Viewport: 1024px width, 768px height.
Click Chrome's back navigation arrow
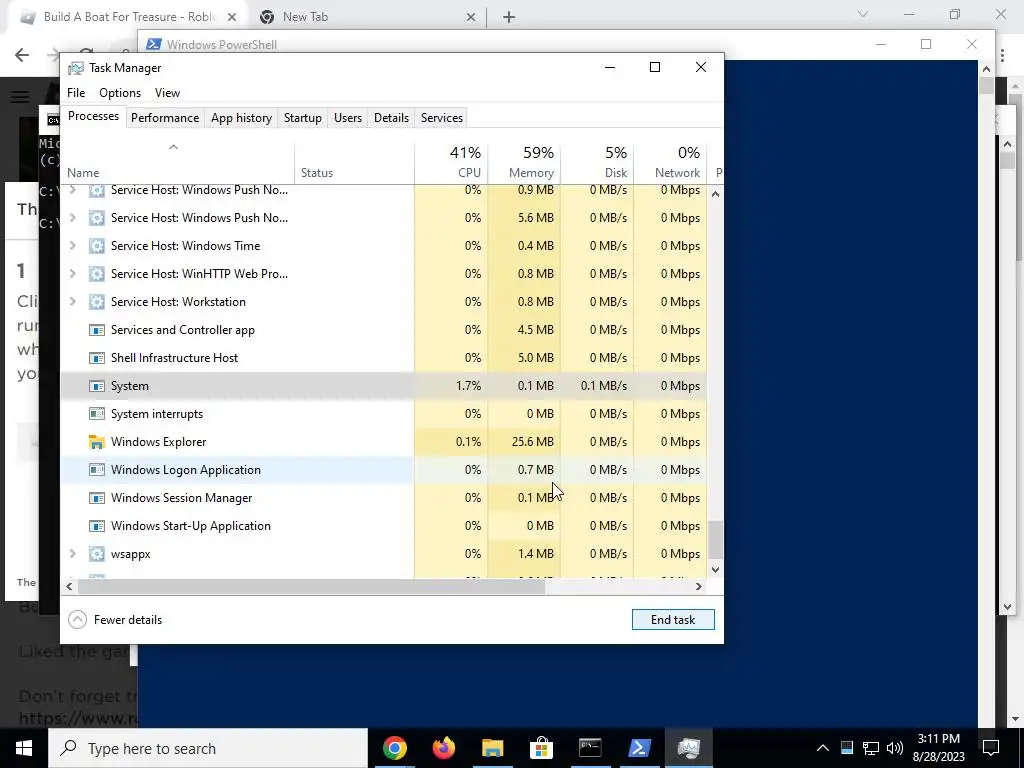(x=22, y=55)
